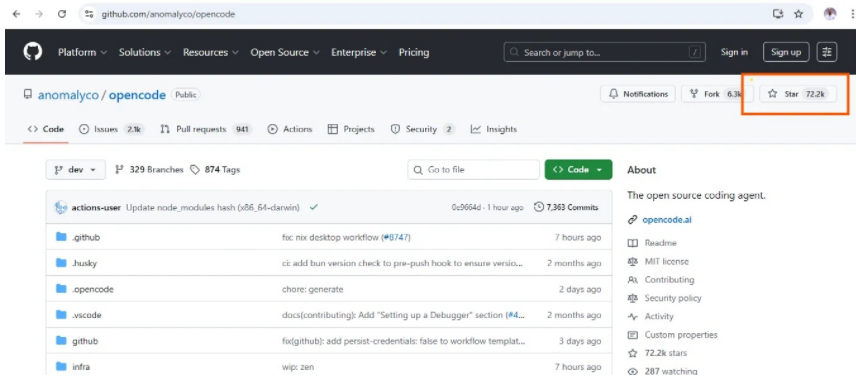Open the 287 watching link
Screen dimensions: 856x389
[671, 372]
